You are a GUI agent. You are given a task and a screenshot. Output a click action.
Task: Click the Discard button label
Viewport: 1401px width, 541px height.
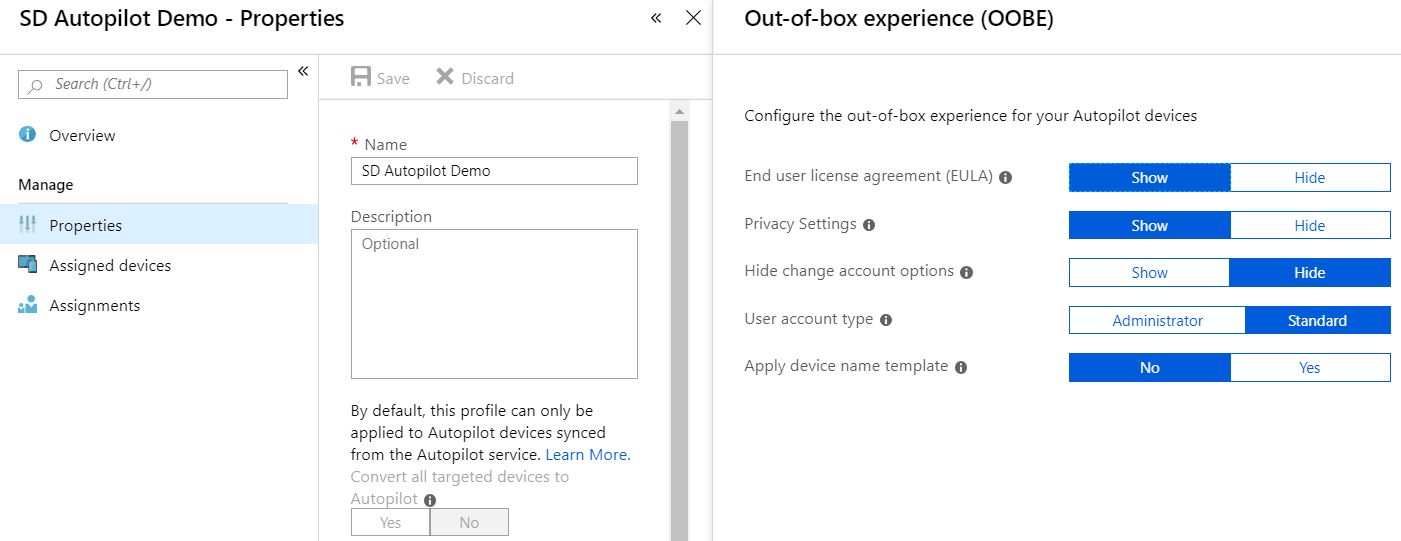(x=488, y=79)
